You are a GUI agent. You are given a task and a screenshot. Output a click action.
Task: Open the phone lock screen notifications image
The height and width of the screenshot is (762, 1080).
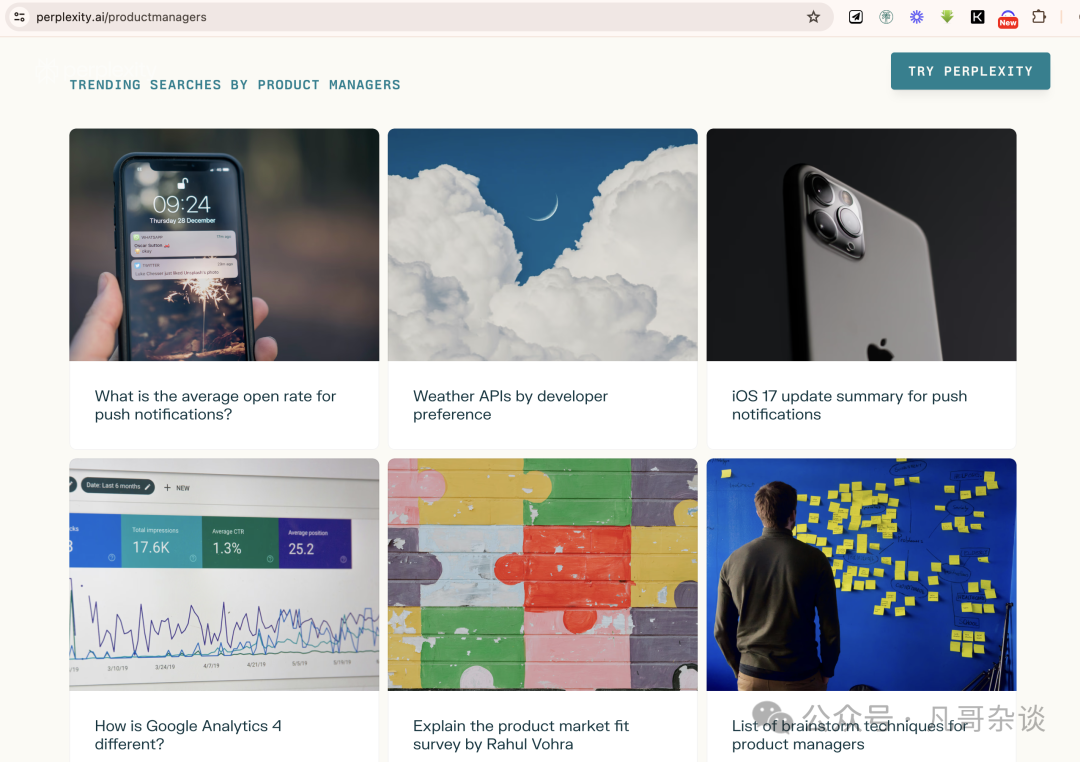point(224,245)
